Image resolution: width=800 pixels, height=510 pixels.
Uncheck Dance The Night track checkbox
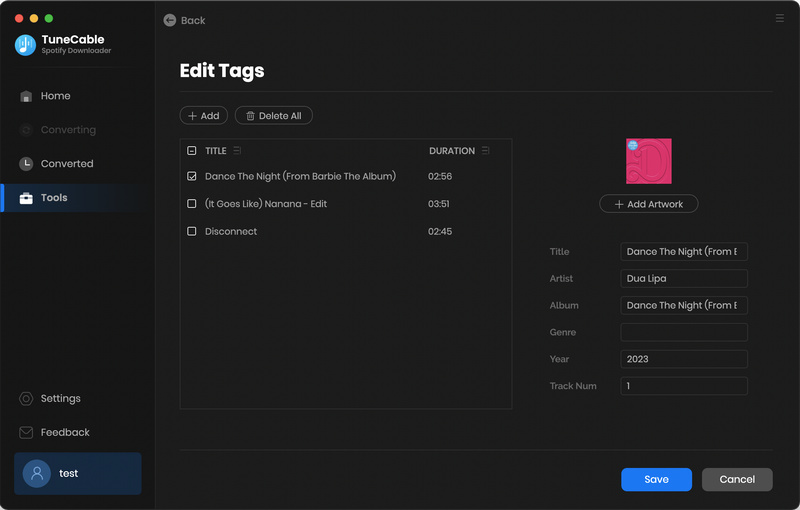(192, 176)
